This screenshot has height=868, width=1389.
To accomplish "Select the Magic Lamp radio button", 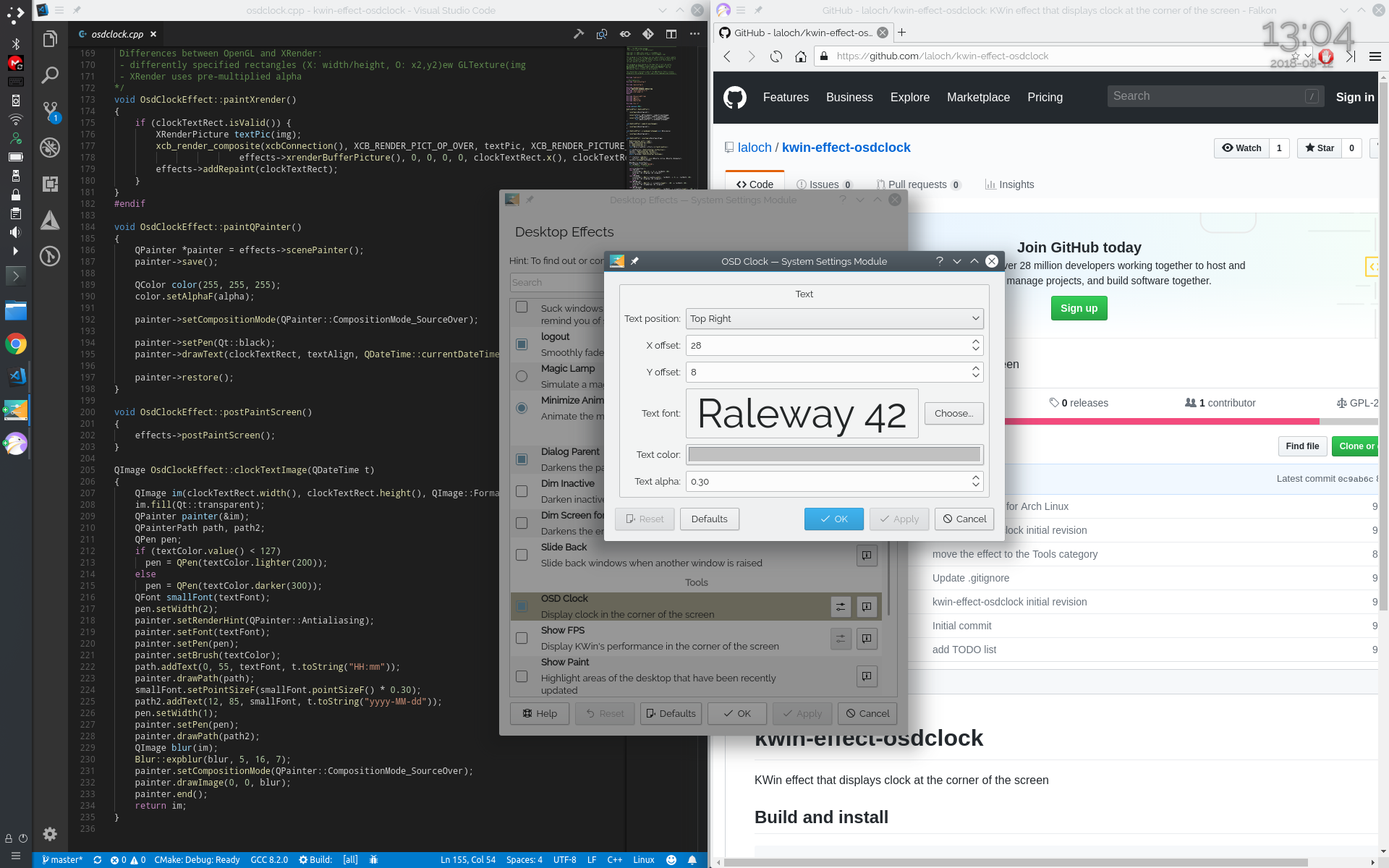I will 522,376.
